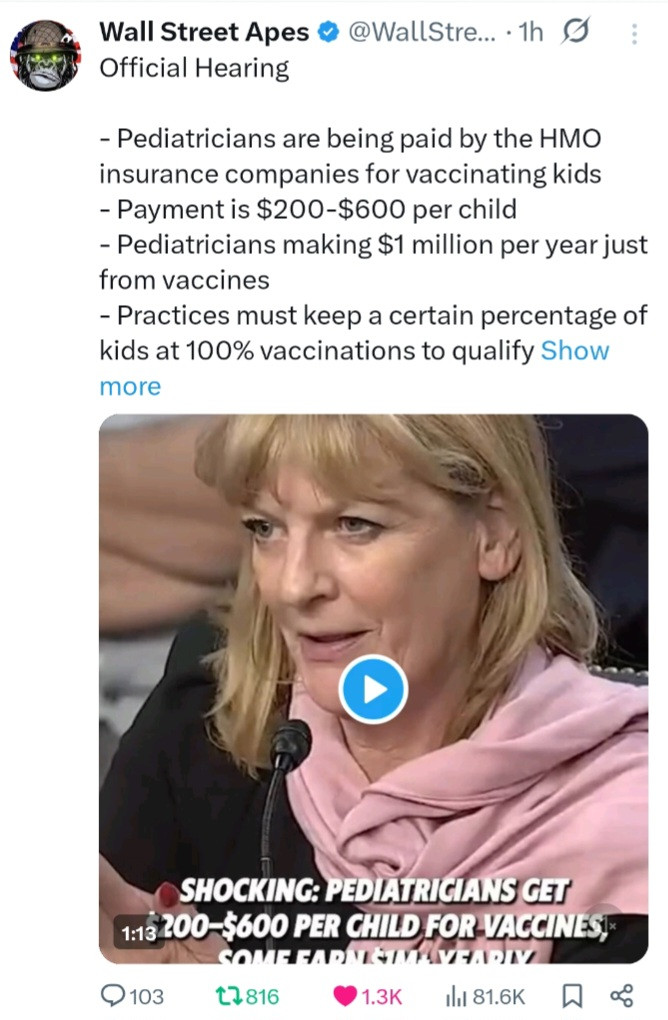Open the three-dot more options menu
Image resolution: width=668 pixels, height=1020 pixels.
[634, 34]
